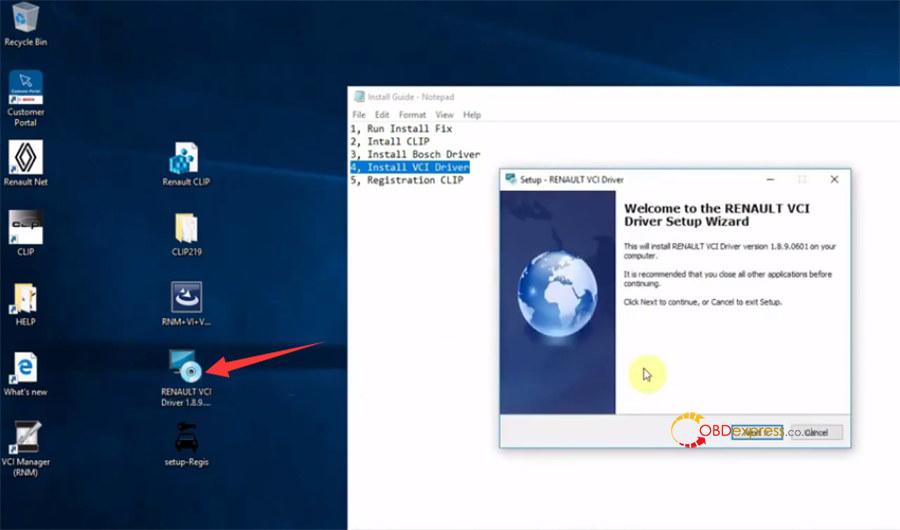The width and height of the screenshot is (900, 530).
Task: Open the View menu in Notepad
Action: tap(444, 115)
